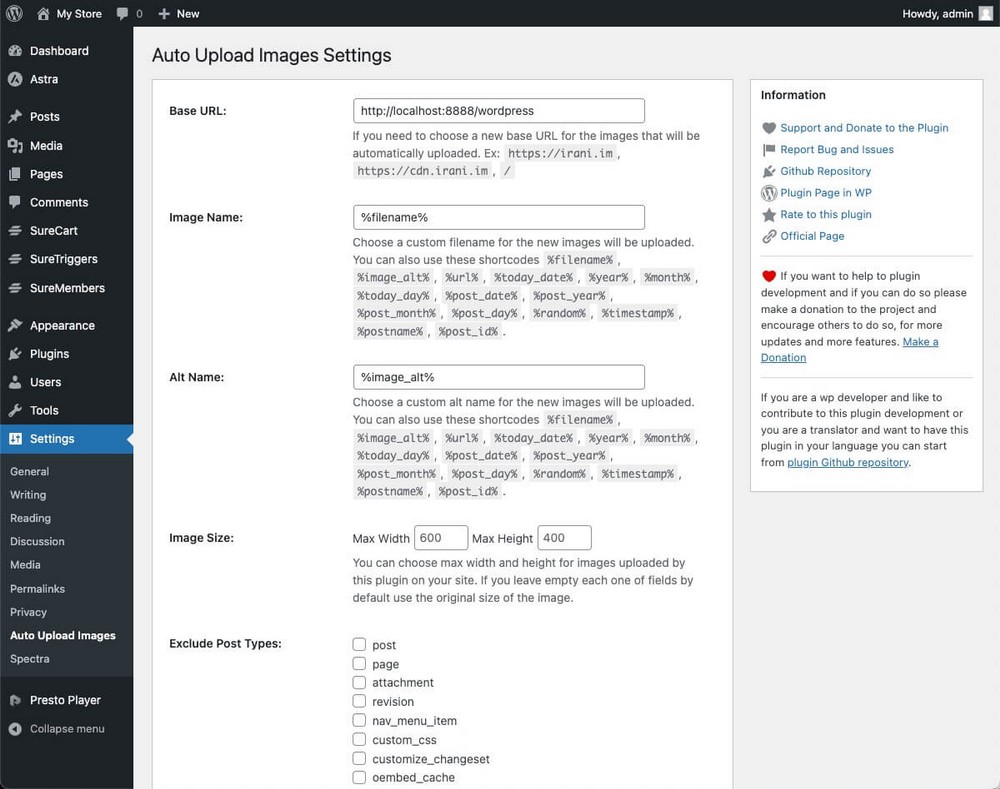The image size is (1000, 789).
Task: Click the Posts pushpin icon
Action: (x=15, y=117)
